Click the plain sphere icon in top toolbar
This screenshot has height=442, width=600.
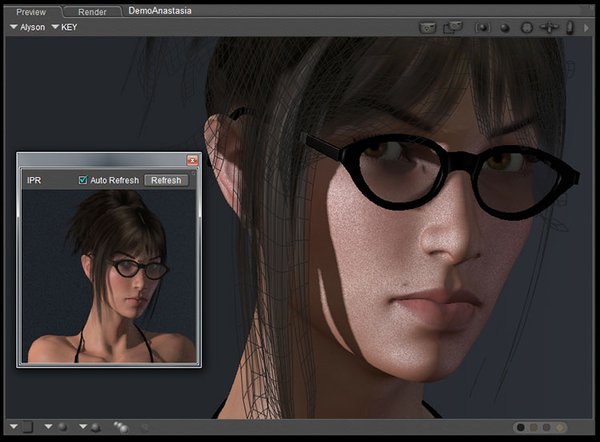pos(505,28)
